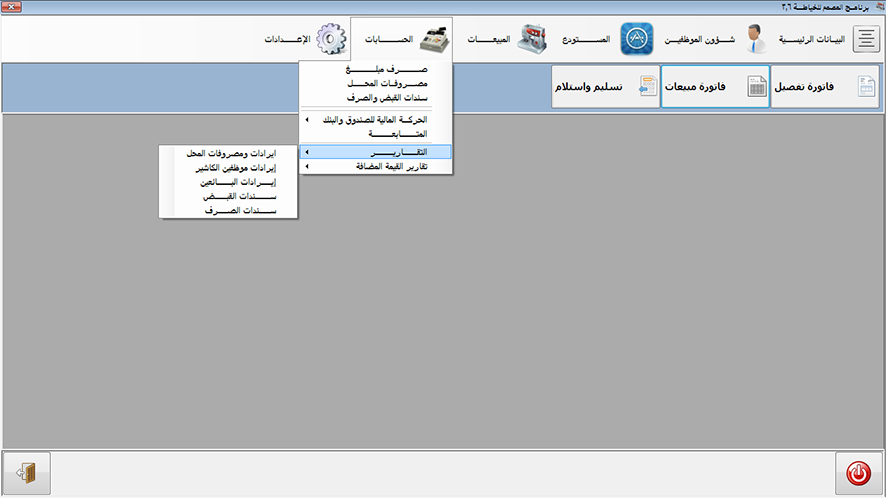Viewport: 886px width, 498px height.
Task: Click the blue المستودع warehouse icon
Action: 637,40
